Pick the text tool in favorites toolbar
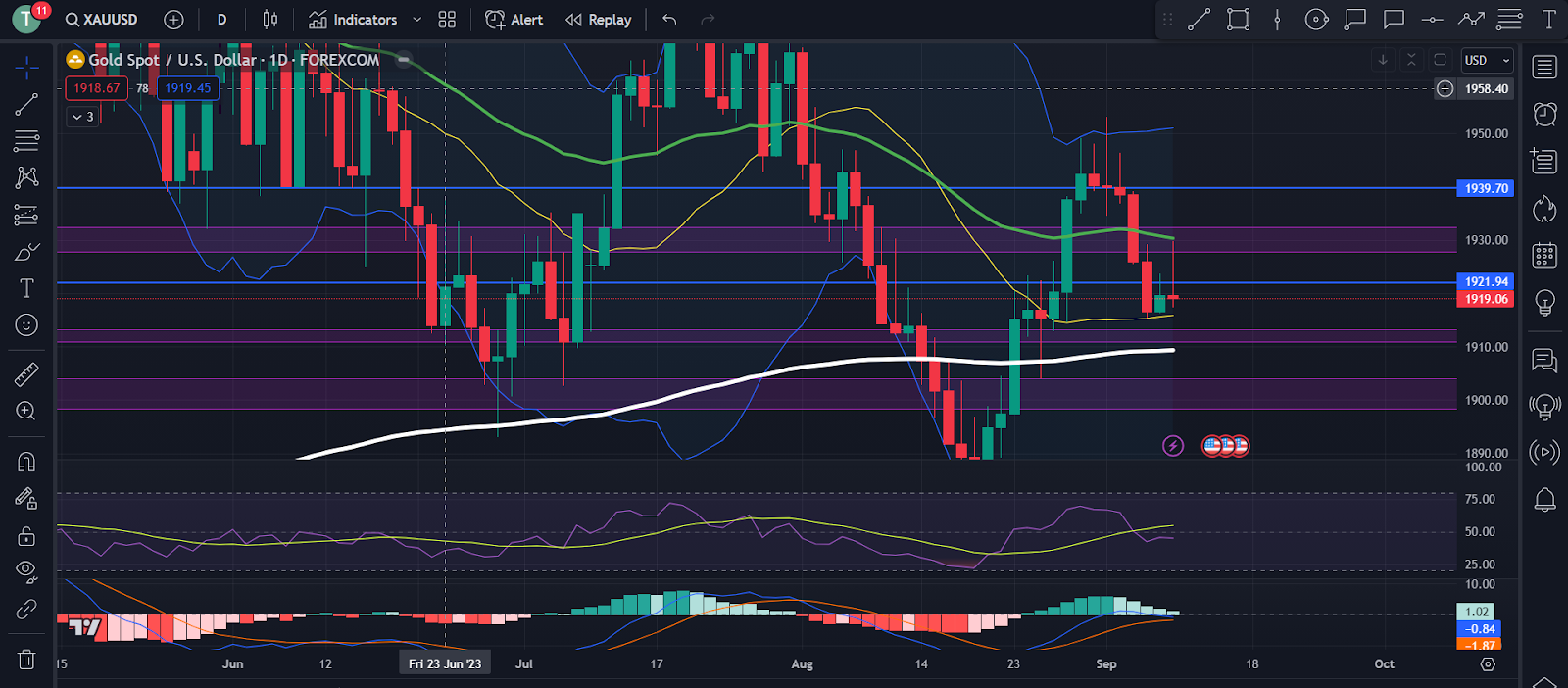Viewport: 1568px width, 688px height. 1548,20
